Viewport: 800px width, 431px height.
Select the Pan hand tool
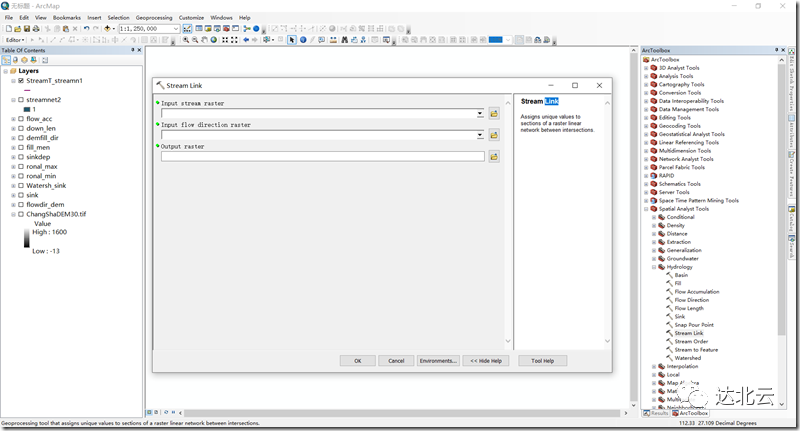click(x=204, y=40)
